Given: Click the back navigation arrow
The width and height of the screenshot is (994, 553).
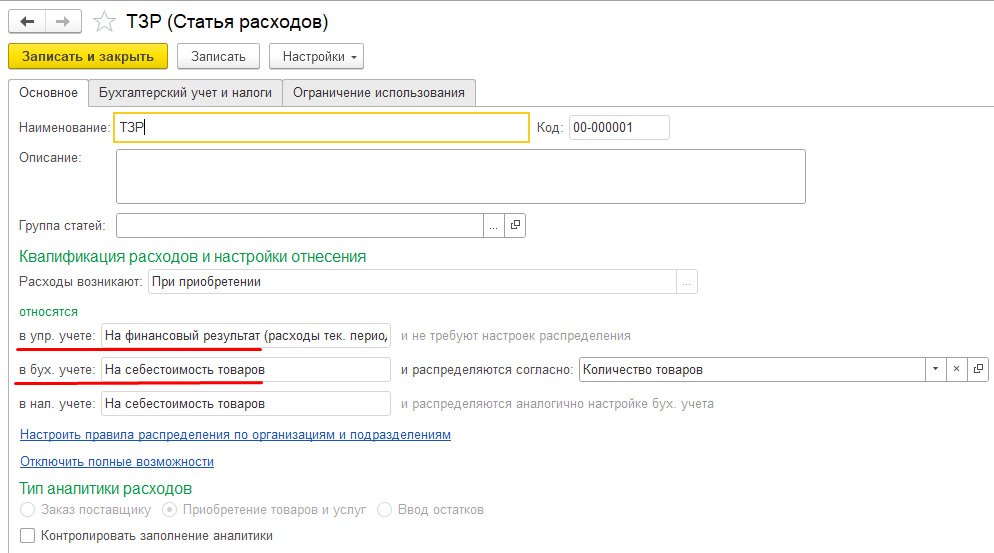Looking at the screenshot, I should [x=27, y=21].
